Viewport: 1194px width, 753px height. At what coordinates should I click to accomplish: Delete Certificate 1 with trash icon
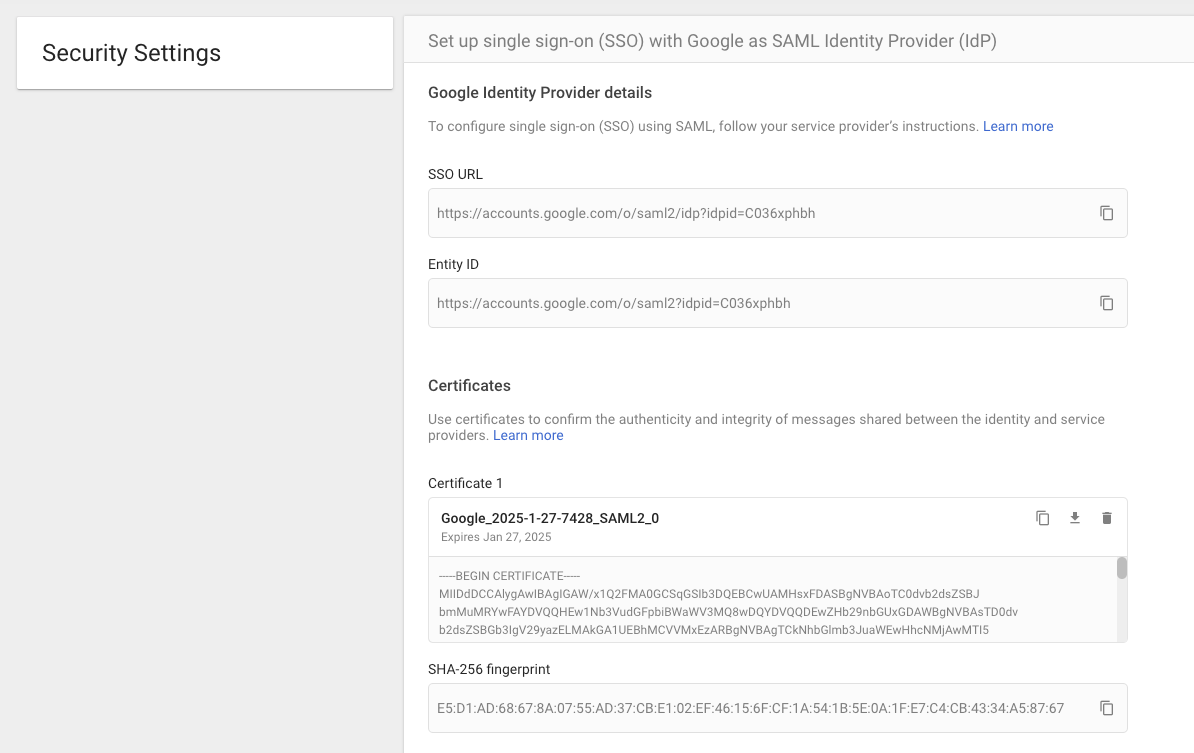1106,518
